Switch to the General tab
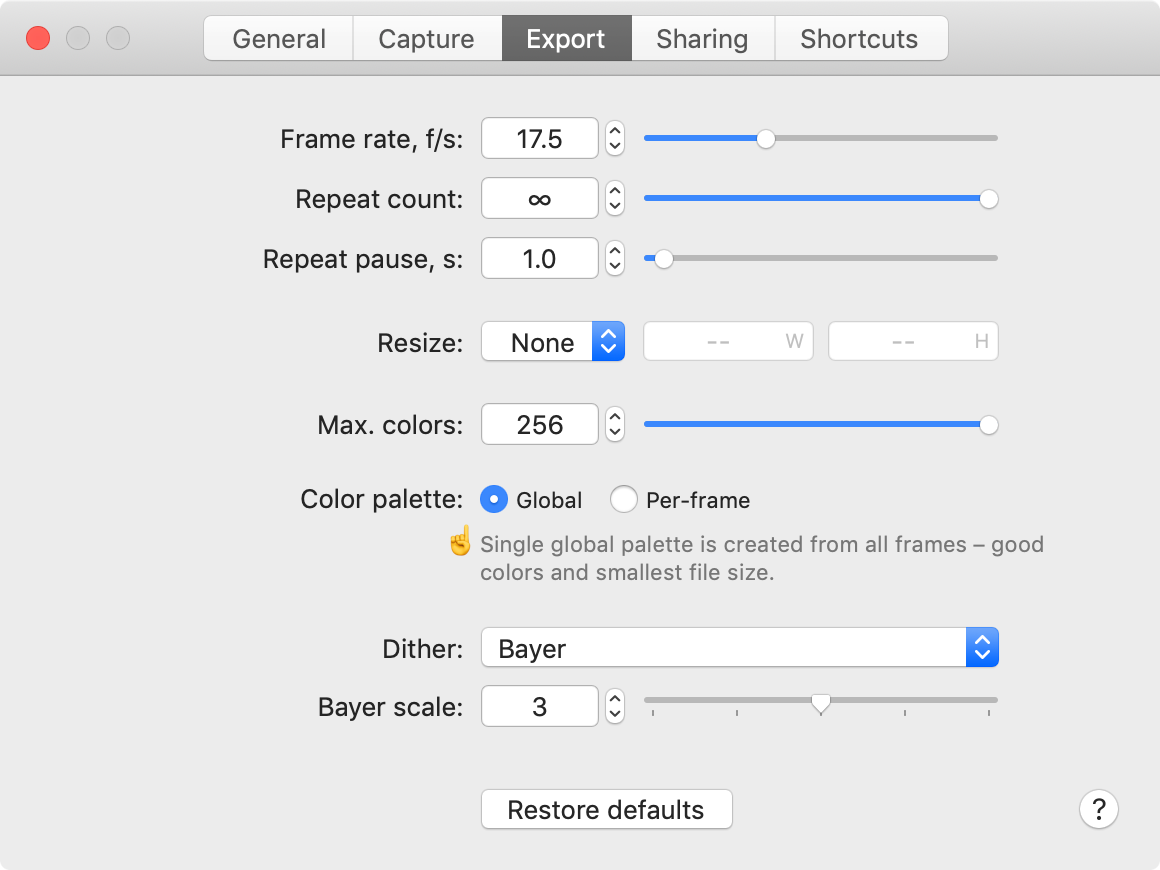Image resolution: width=1160 pixels, height=870 pixels. coord(279,39)
